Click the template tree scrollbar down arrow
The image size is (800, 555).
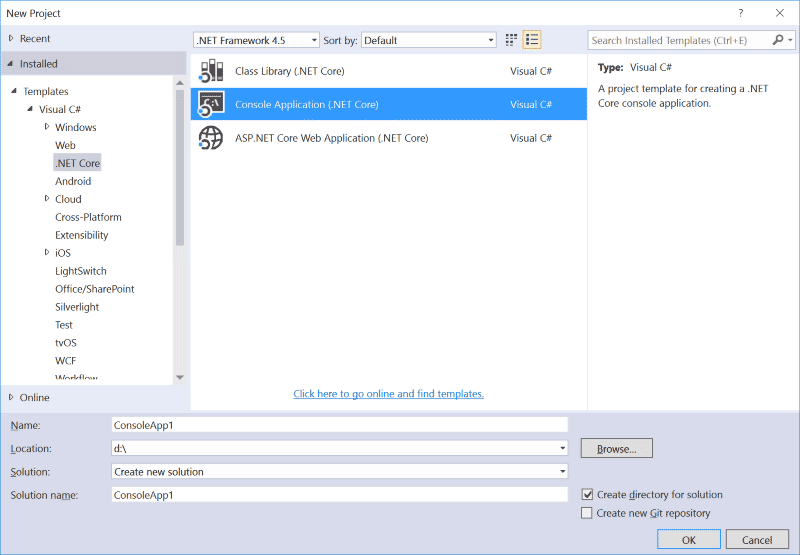180,377
